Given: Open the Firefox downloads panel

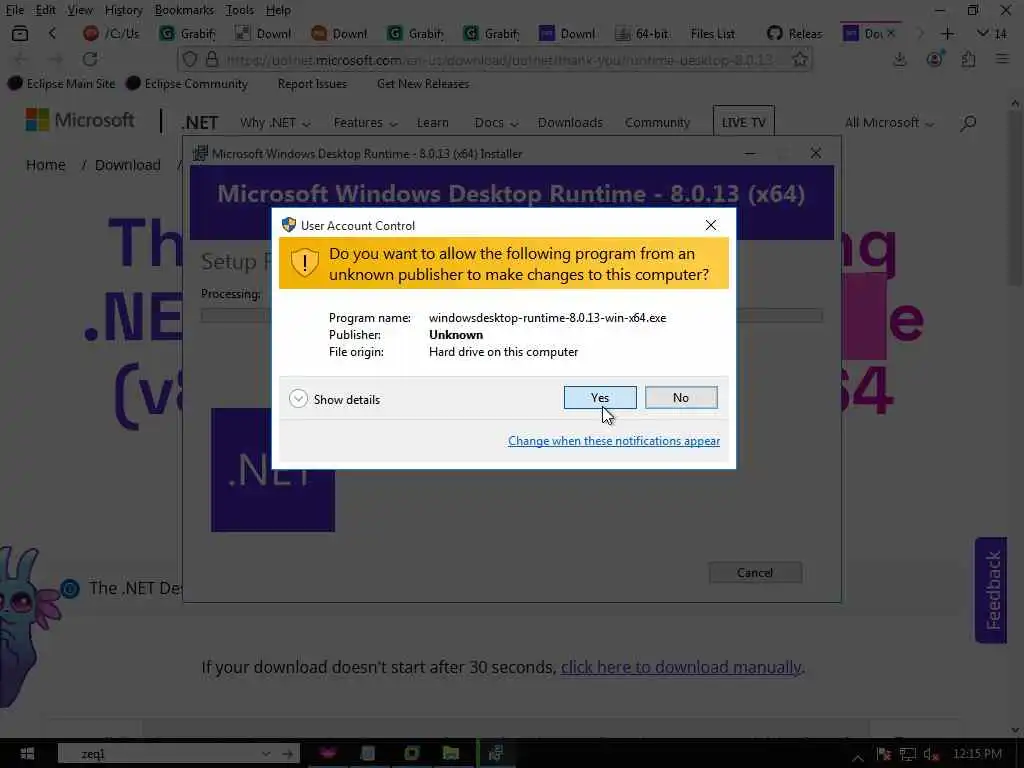Looking at the screenshot, I should pyautogui.click(x=899, y=59).
